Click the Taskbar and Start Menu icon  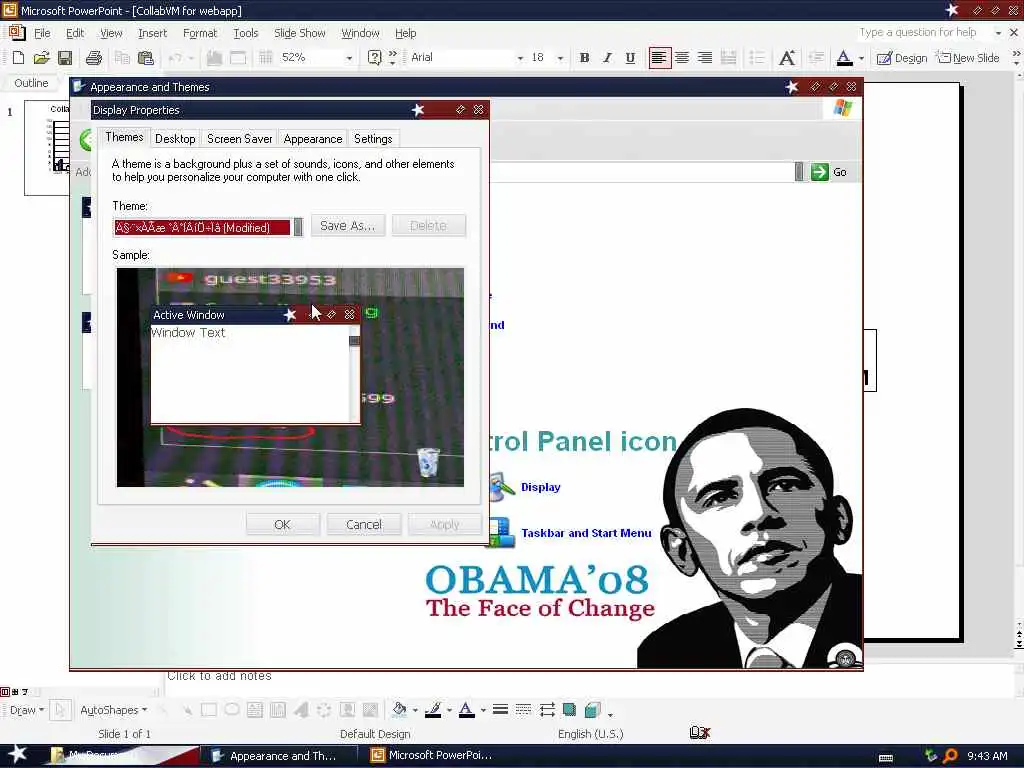[x=502, y=532]
